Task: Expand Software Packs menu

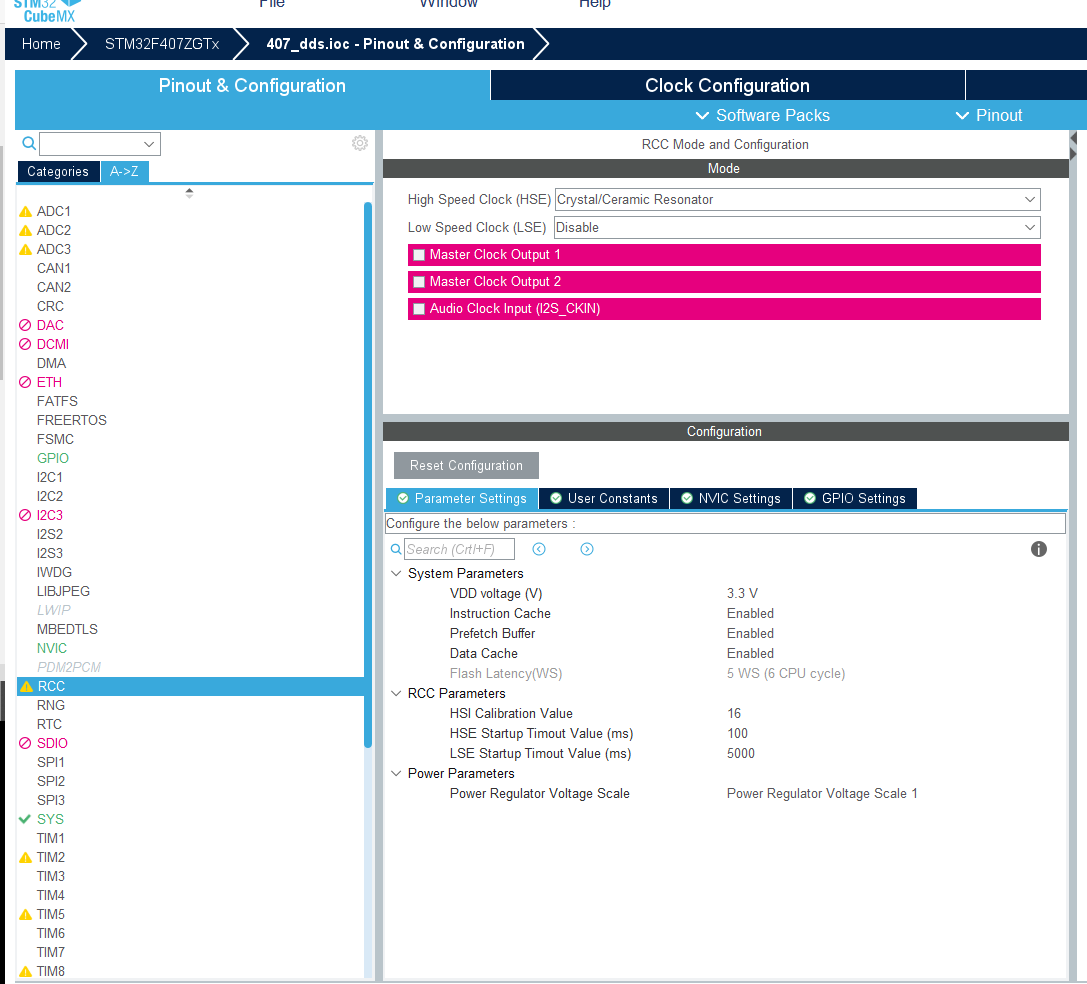Action: [x=763, y=115]
